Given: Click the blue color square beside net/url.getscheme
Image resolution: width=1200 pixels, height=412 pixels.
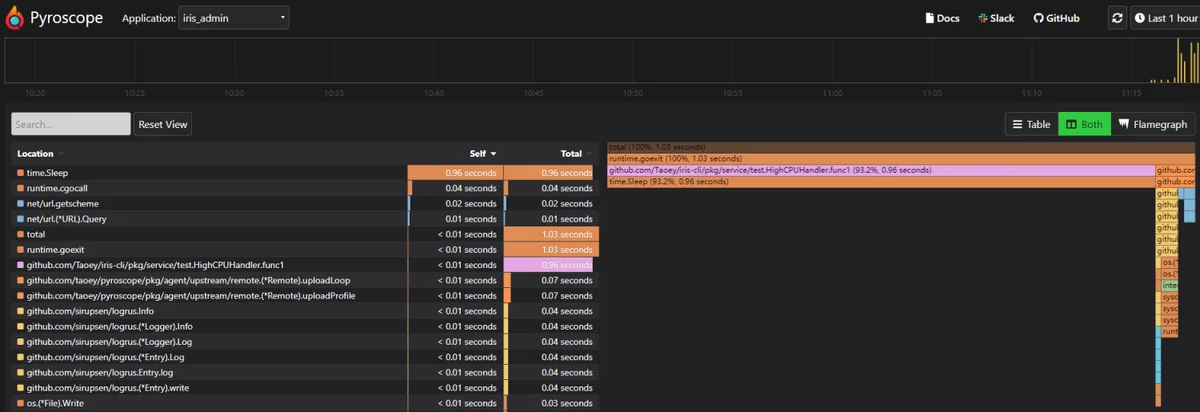Looking at the screenshot, I should (x=20, y=203).
